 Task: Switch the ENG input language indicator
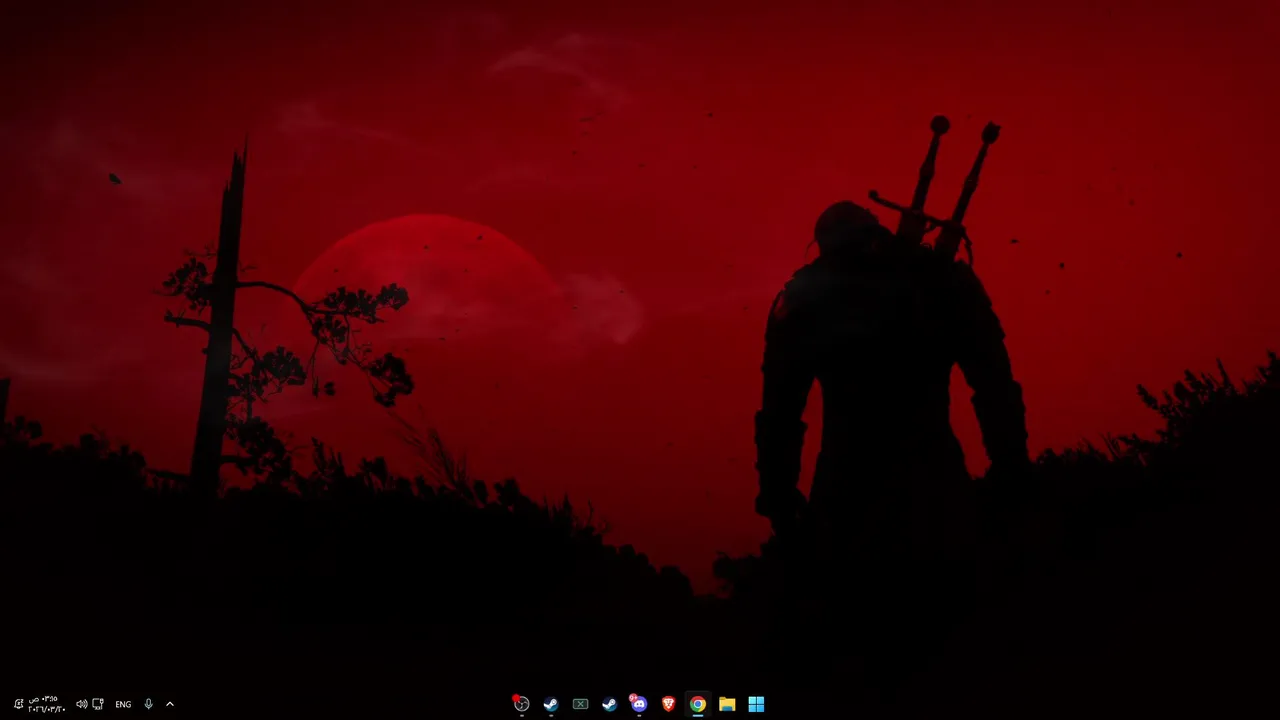point(123,704)
